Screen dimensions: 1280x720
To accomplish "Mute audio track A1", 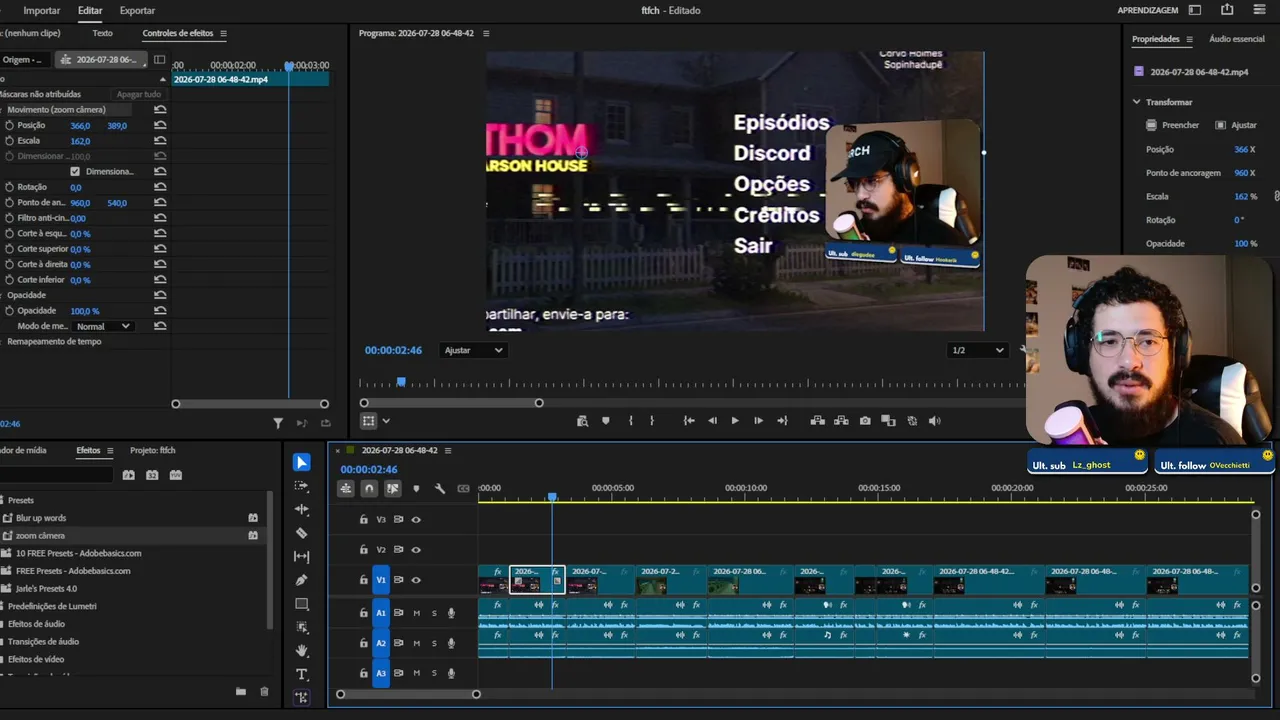I will [416, 613].
